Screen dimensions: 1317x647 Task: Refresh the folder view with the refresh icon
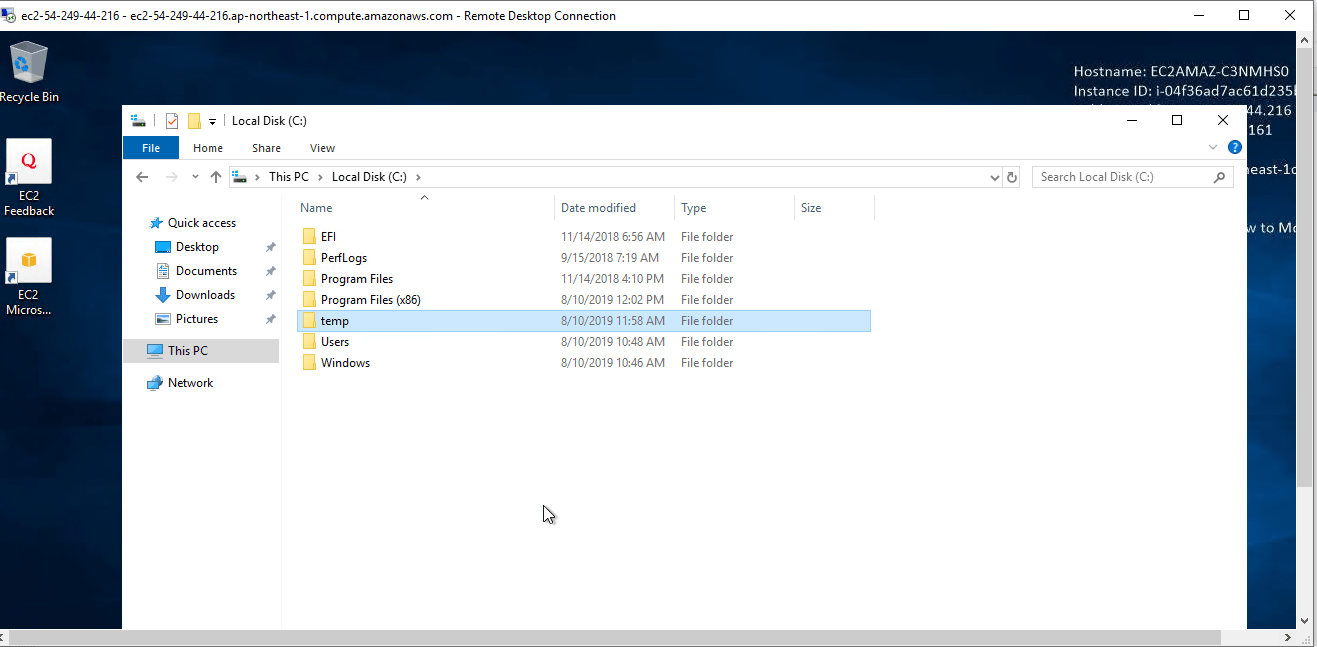pos(1011,177)
